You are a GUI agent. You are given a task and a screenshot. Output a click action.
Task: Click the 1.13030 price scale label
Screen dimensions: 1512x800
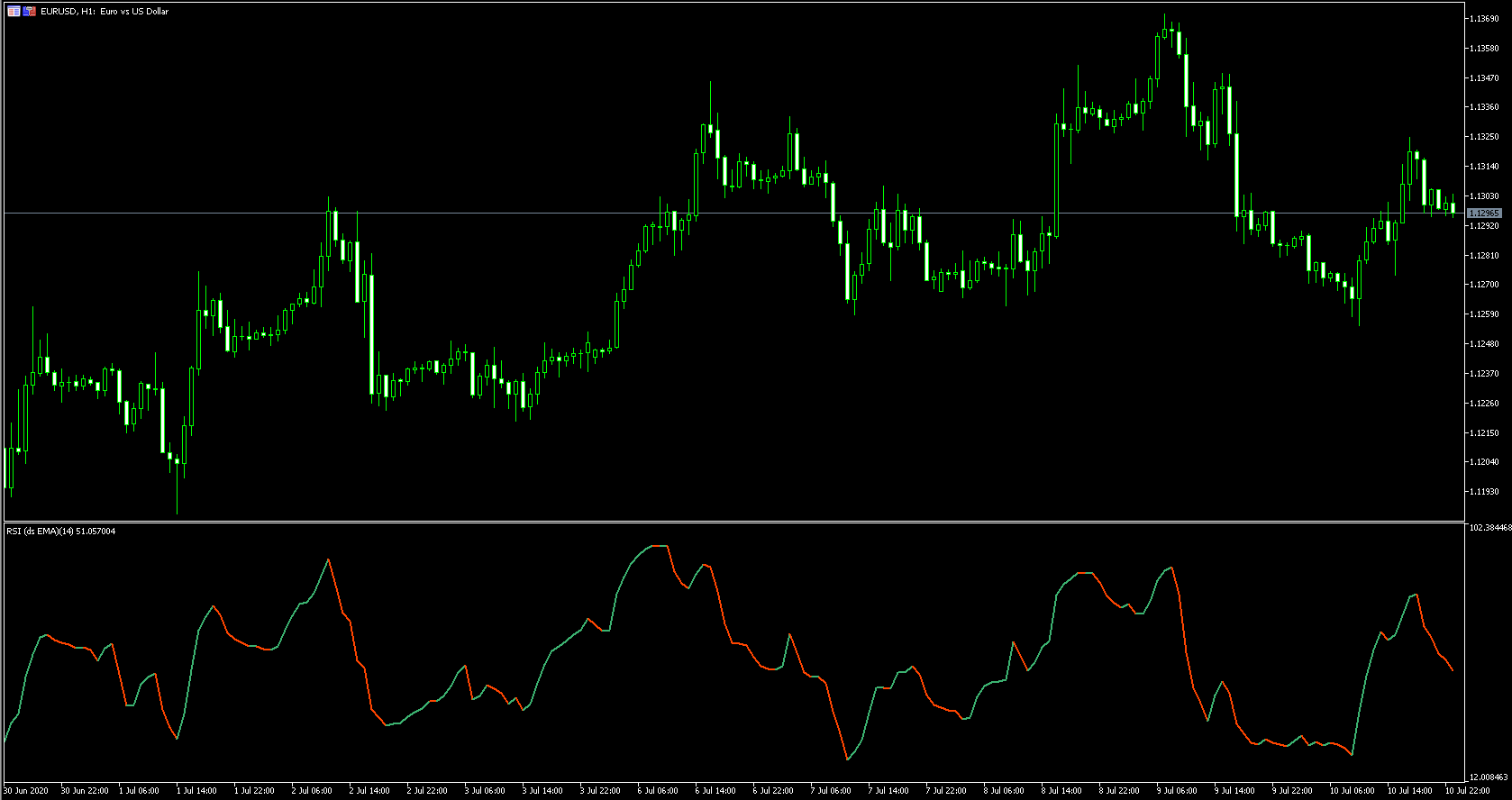click(x=1484, y=196)
